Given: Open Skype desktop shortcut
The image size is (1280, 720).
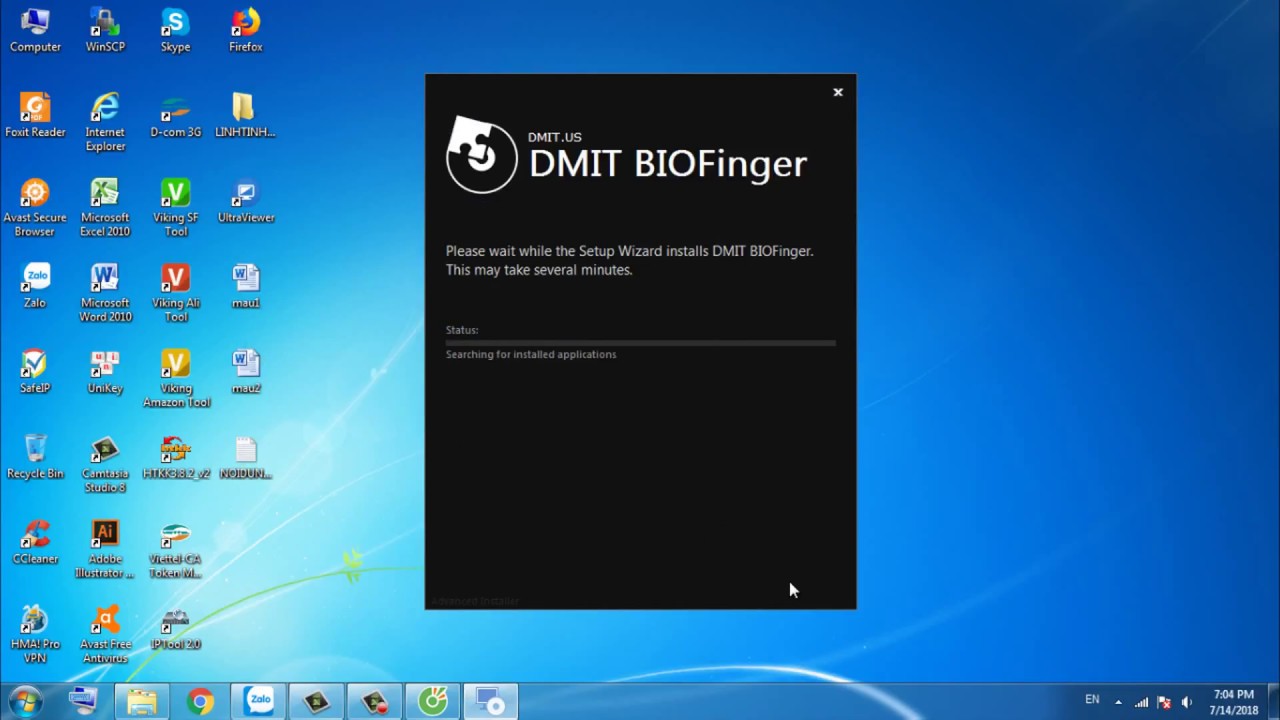Looking at the screenshot, I should click(x=175, y=30).
